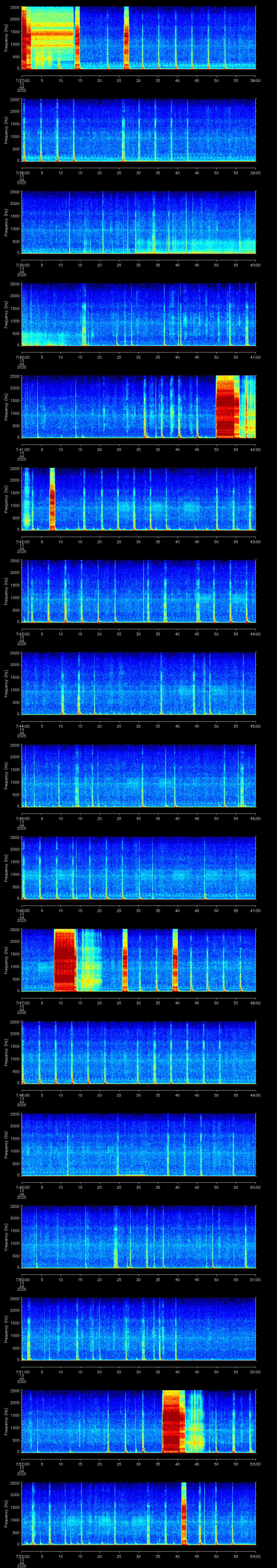Select the spectrogram panel for minute 7:40
277x1568 pixels.
point(138,315)
